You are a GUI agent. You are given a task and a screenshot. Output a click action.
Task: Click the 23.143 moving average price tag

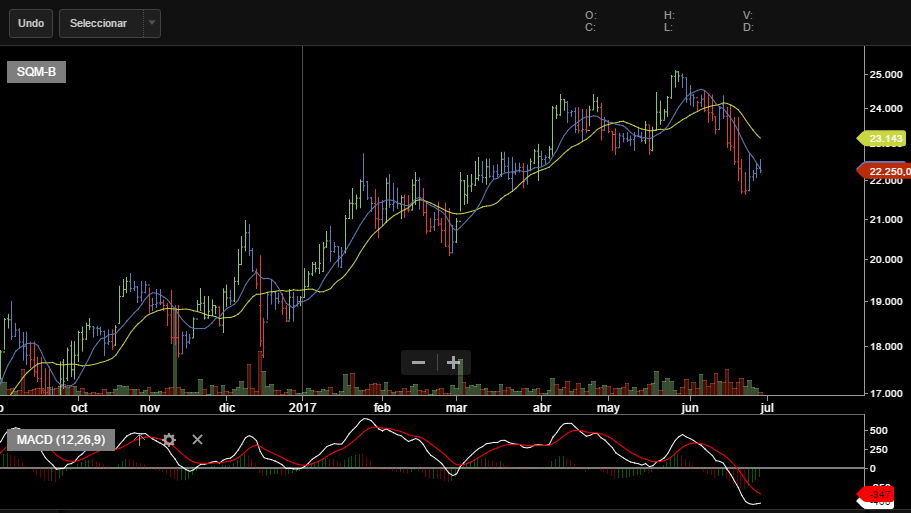coord(882,138)
